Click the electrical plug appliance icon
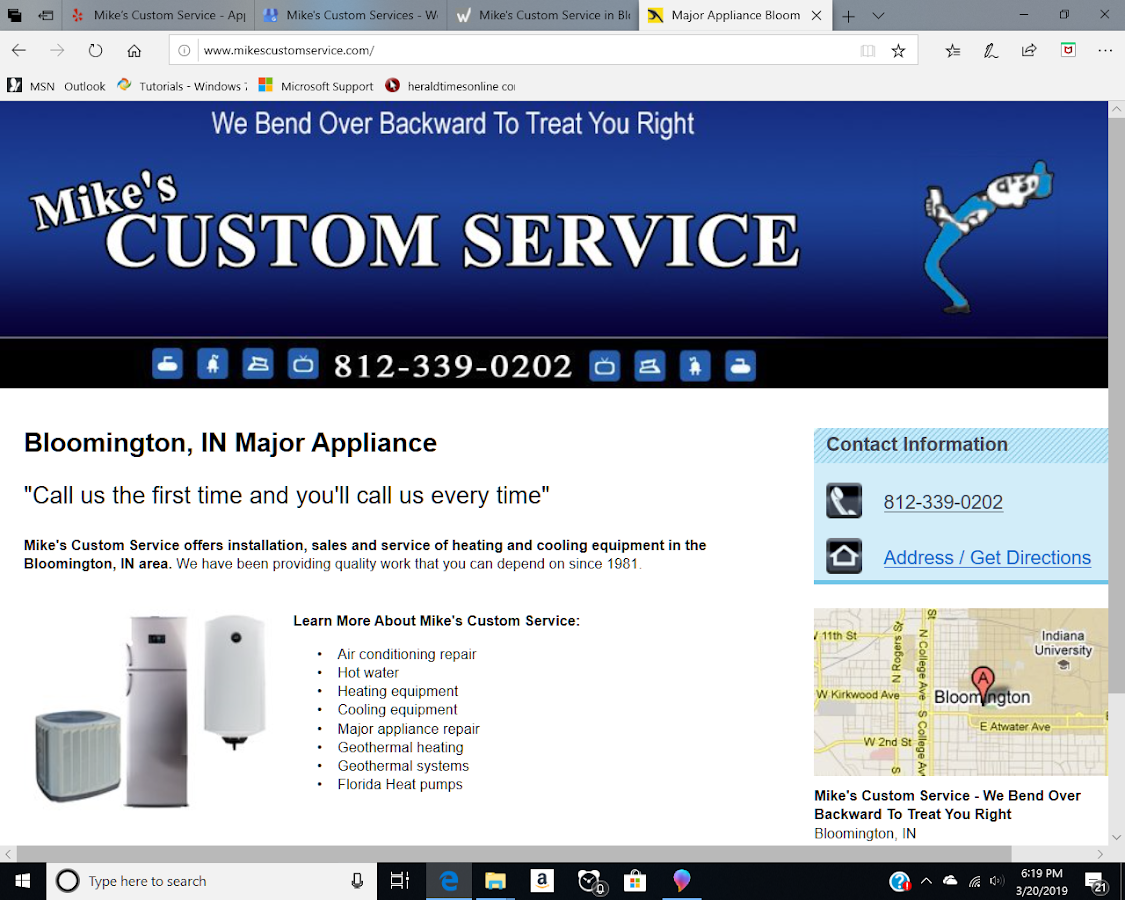The width and height of the screenshot is (1125, 900). (212, 364)
